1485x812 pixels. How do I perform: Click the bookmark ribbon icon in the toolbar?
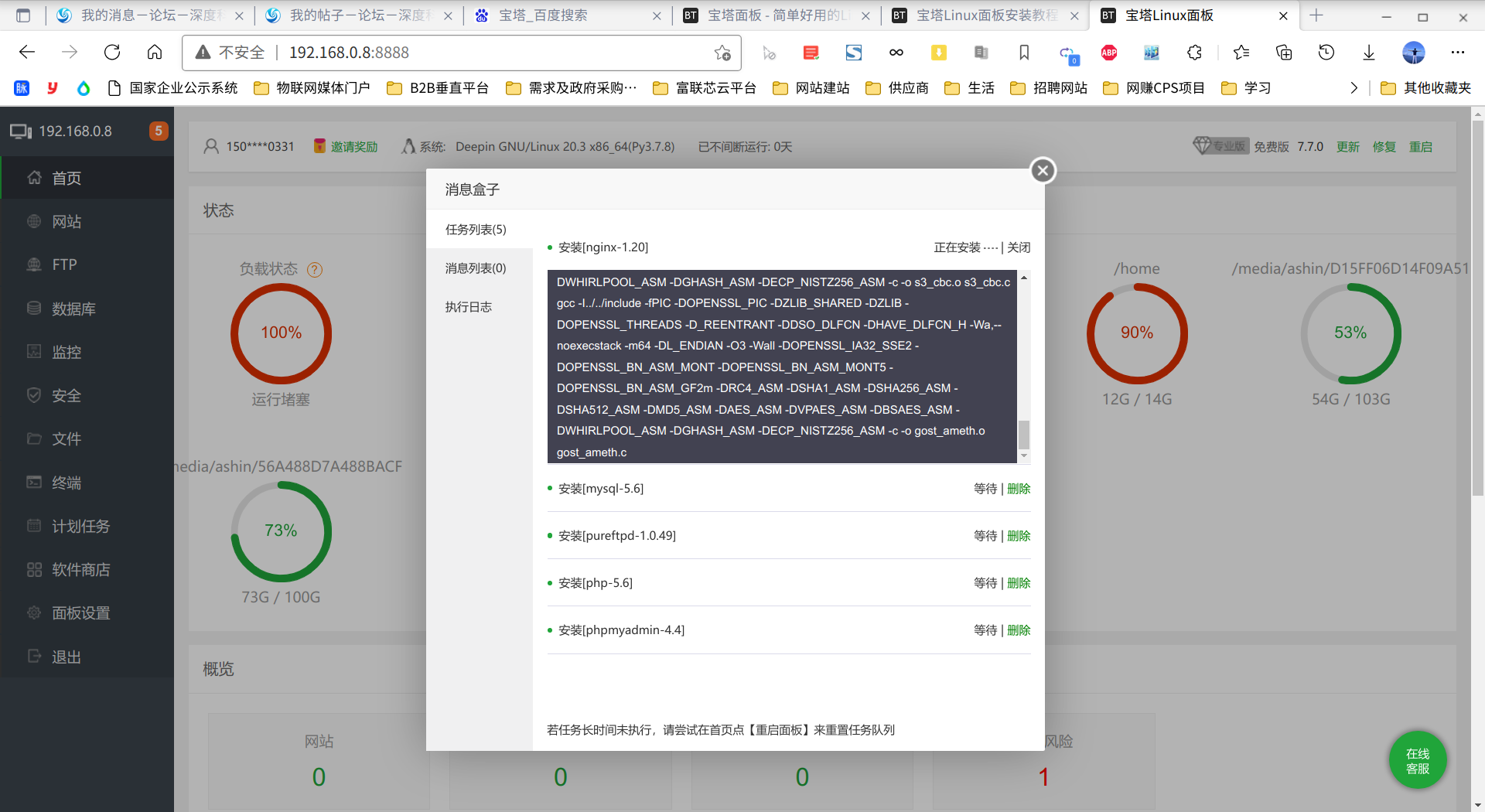coord(1024,53)
